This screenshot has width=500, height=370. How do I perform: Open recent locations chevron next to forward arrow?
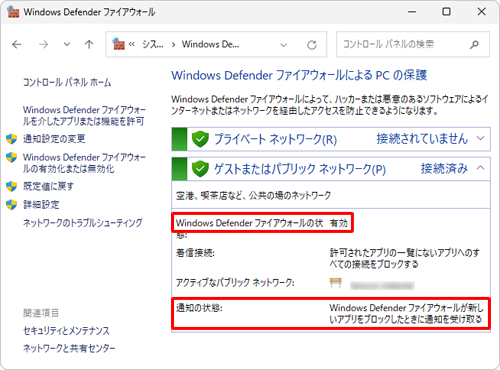(x=67, y=44)
